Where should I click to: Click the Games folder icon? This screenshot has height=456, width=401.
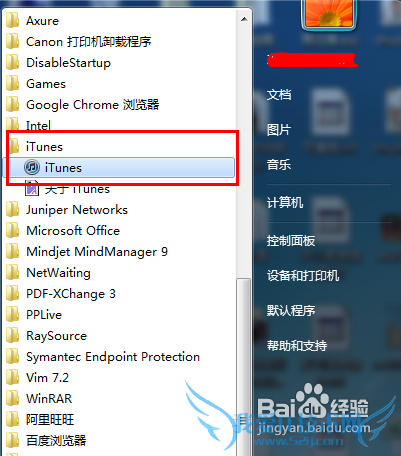[13, 84]
